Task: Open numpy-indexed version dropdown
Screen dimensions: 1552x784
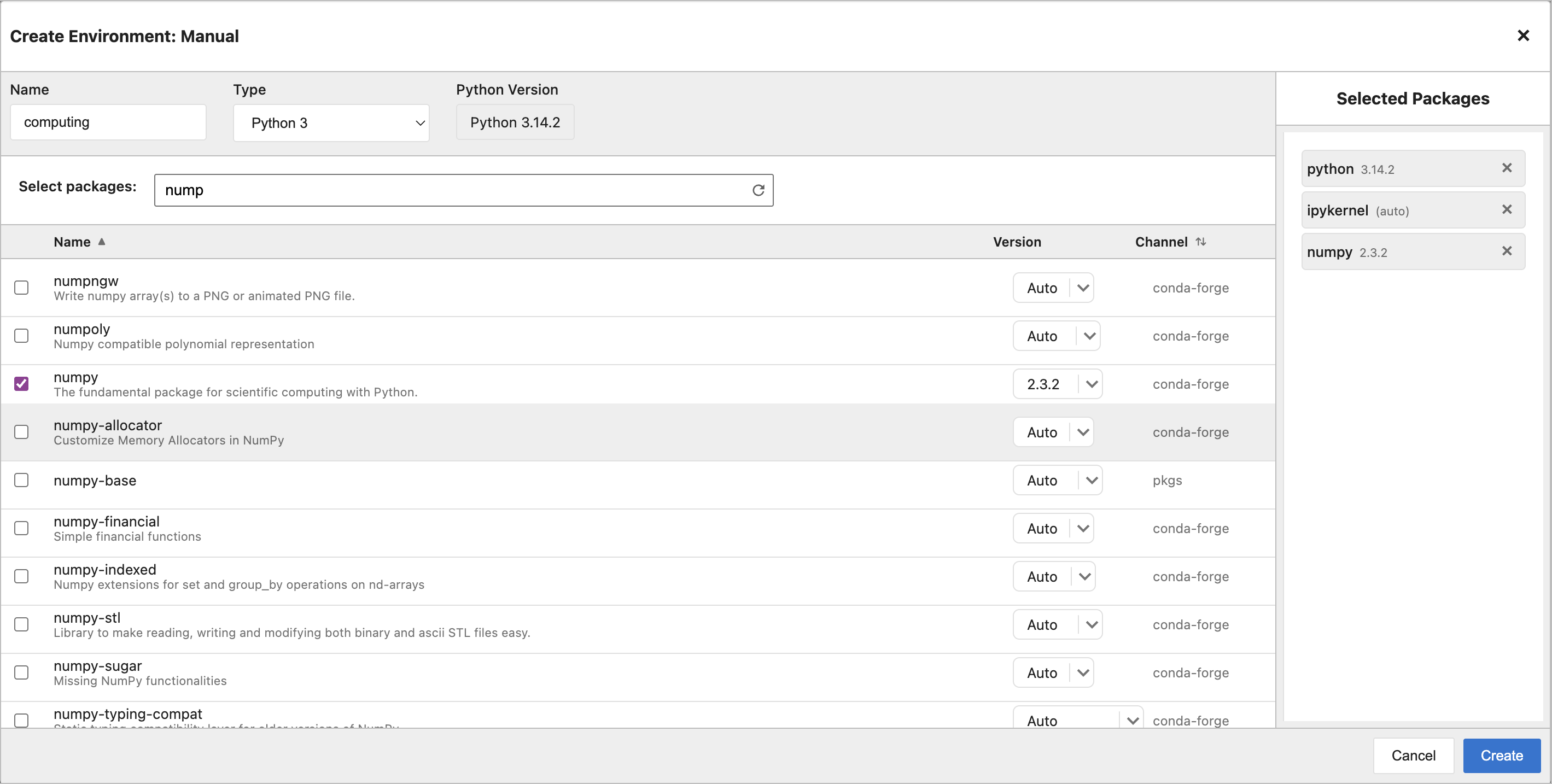Action: [x=1054, y=576]
